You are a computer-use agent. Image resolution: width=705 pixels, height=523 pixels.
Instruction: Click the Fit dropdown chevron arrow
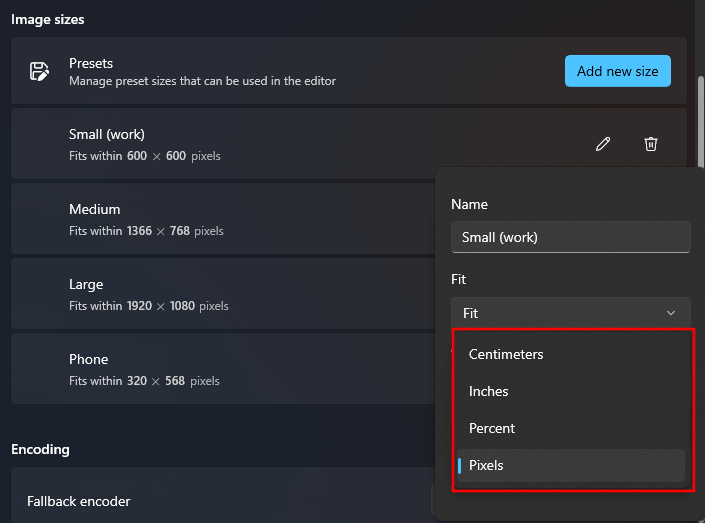click(671, 313)
